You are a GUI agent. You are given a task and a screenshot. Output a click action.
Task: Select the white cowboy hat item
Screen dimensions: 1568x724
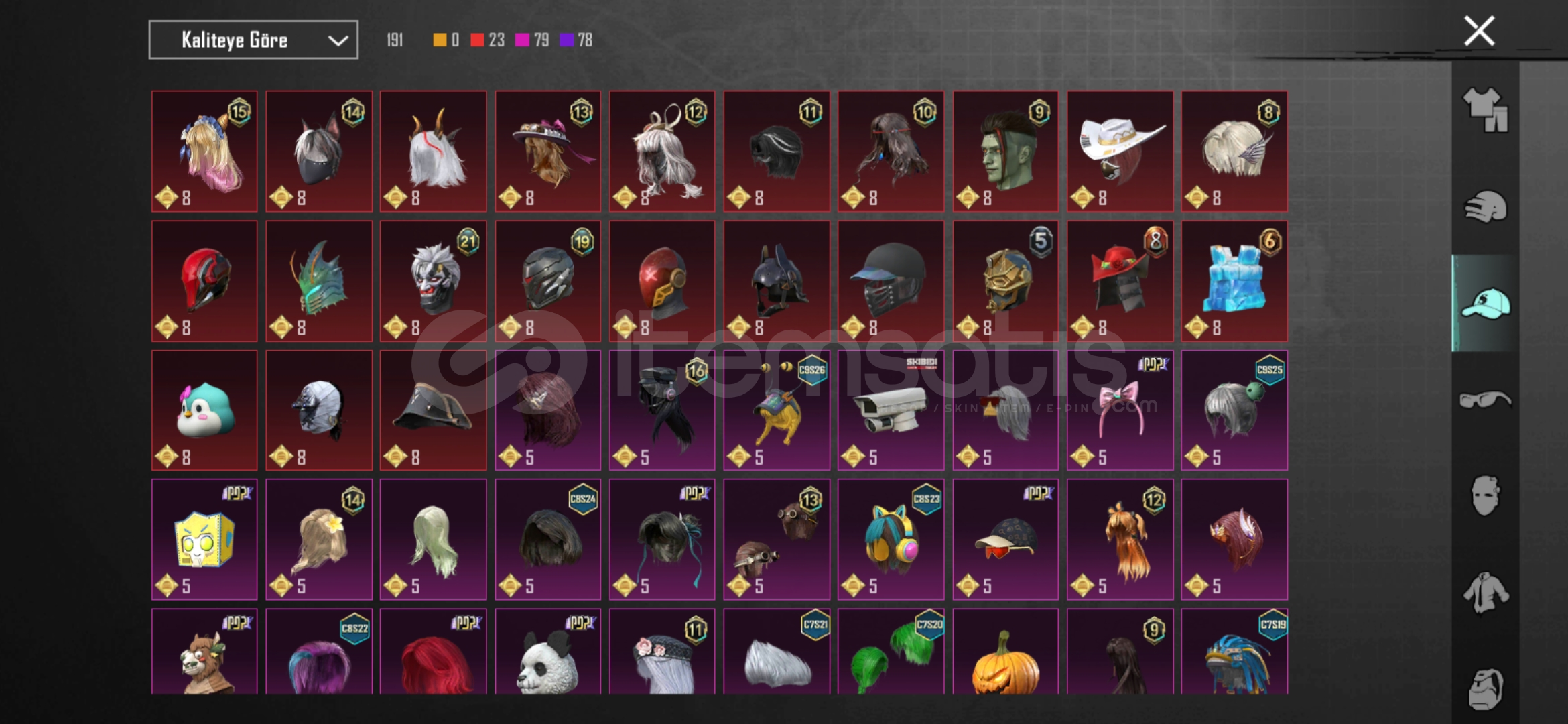1120,152
